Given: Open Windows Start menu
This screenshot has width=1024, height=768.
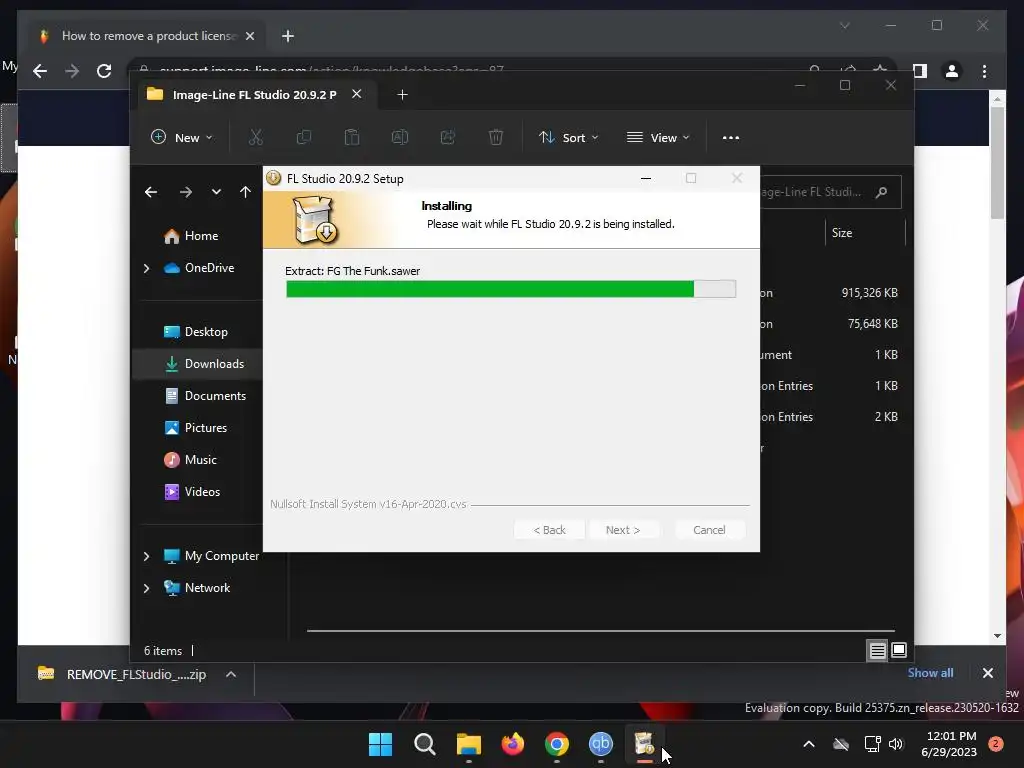Looking at the screenshot, I should pos(380,744).
